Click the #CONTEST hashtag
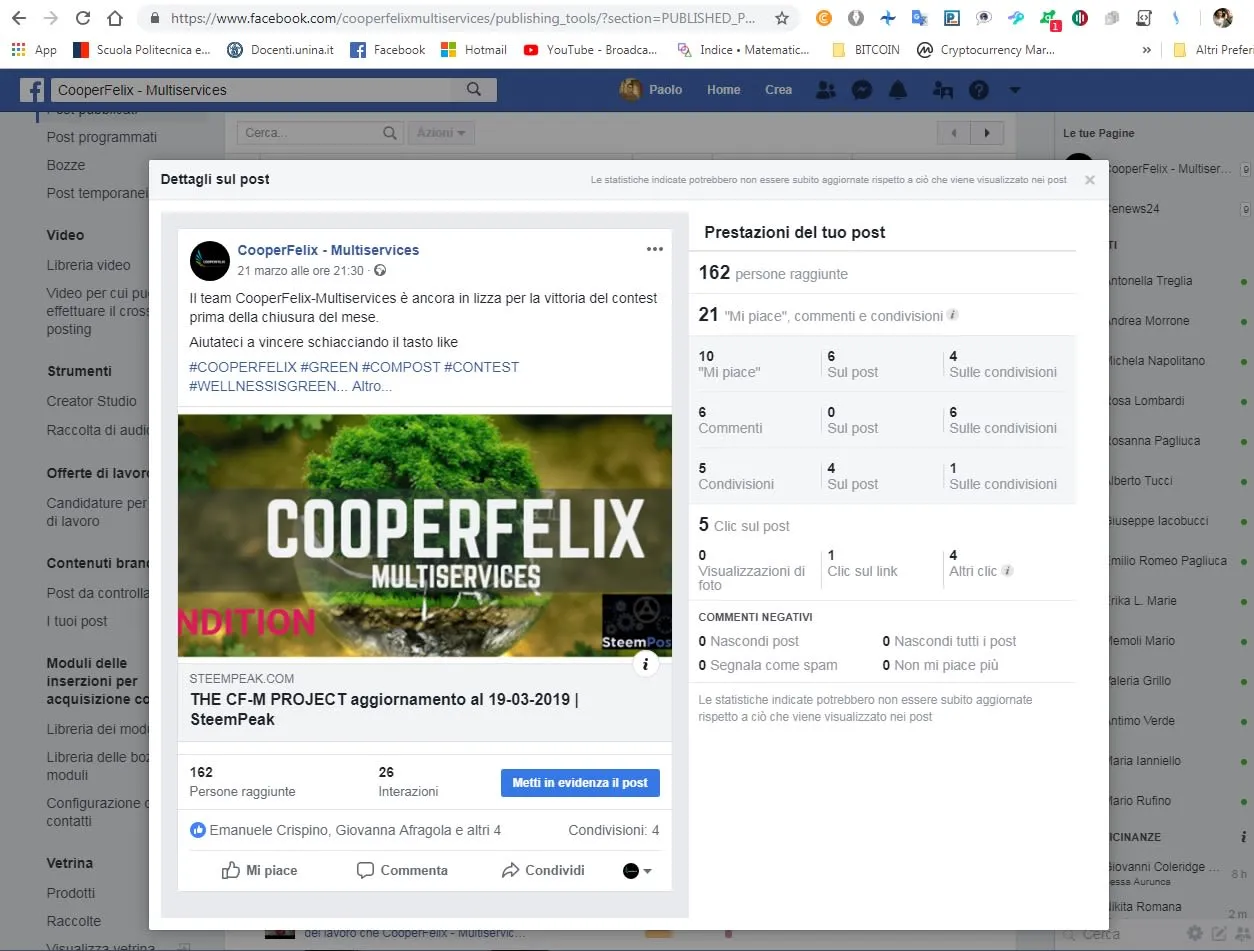 point(482,367)
